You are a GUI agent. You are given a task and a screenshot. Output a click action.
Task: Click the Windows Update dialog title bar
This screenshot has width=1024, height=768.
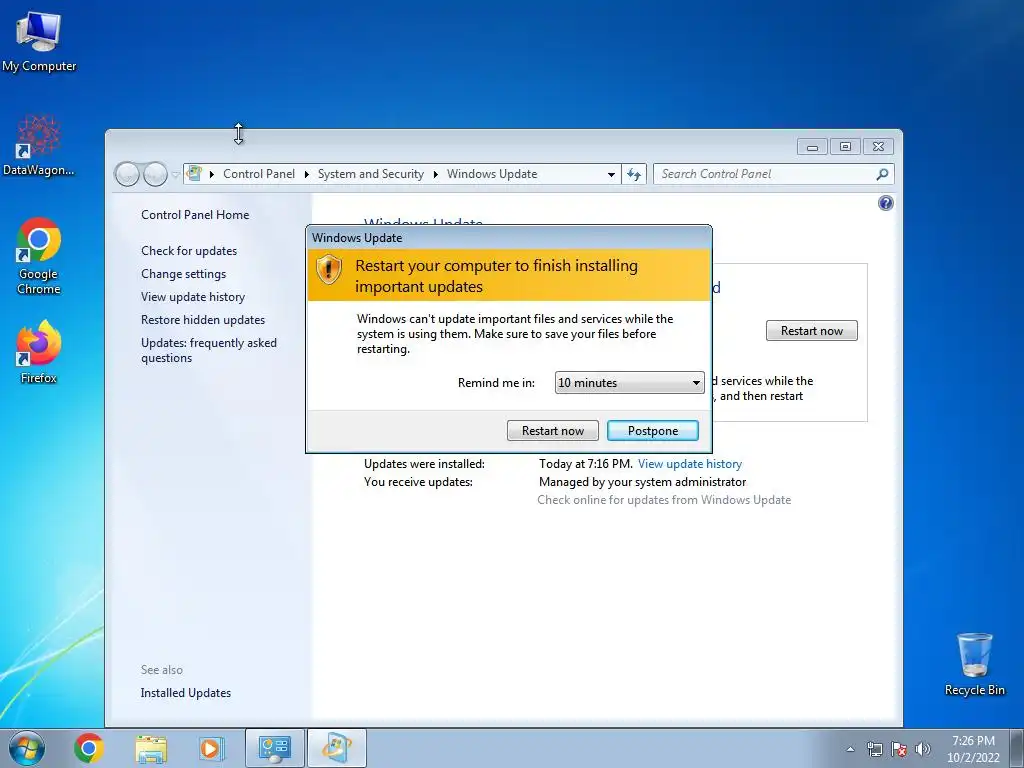(x=509, y=238)
